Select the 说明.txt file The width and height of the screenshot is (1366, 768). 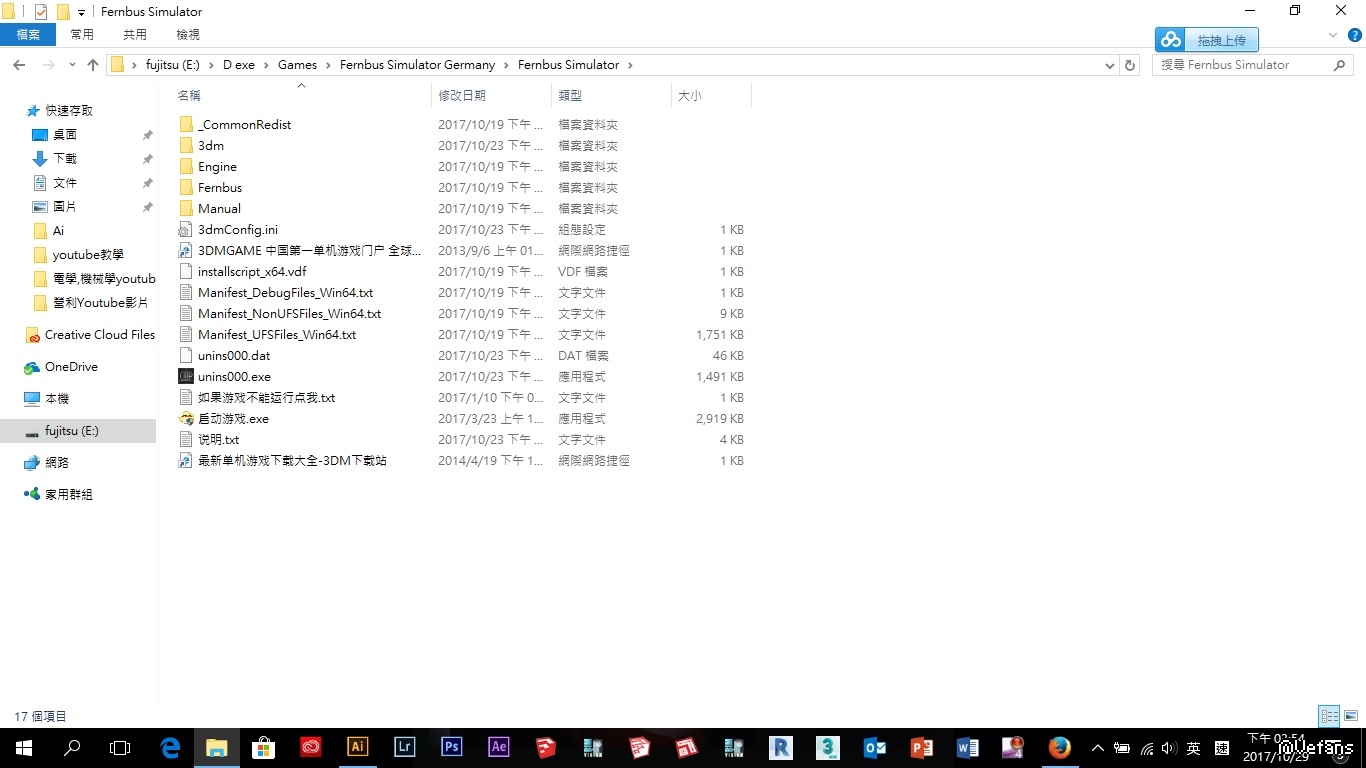[x=218, y=440]
